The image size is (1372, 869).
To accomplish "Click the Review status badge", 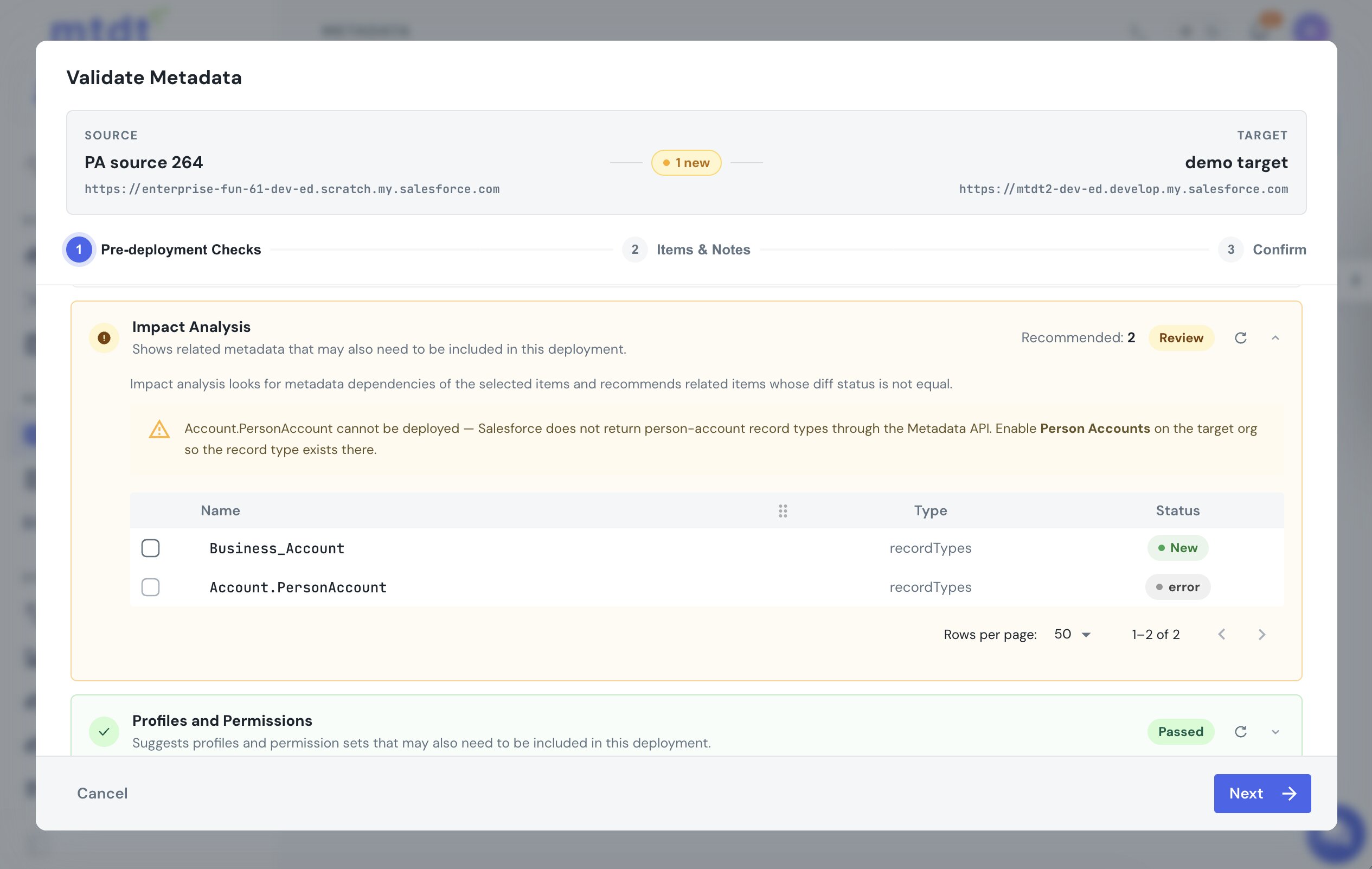I will pos(1181,338).
